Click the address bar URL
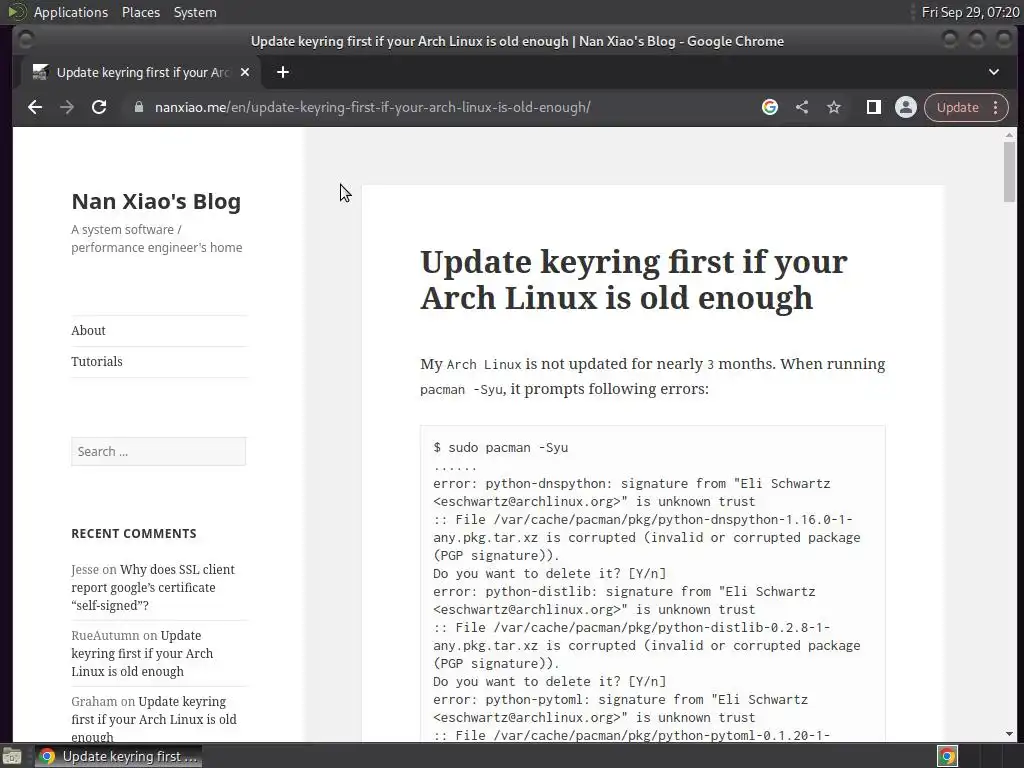1024x768 pixels. pos(372,107)
